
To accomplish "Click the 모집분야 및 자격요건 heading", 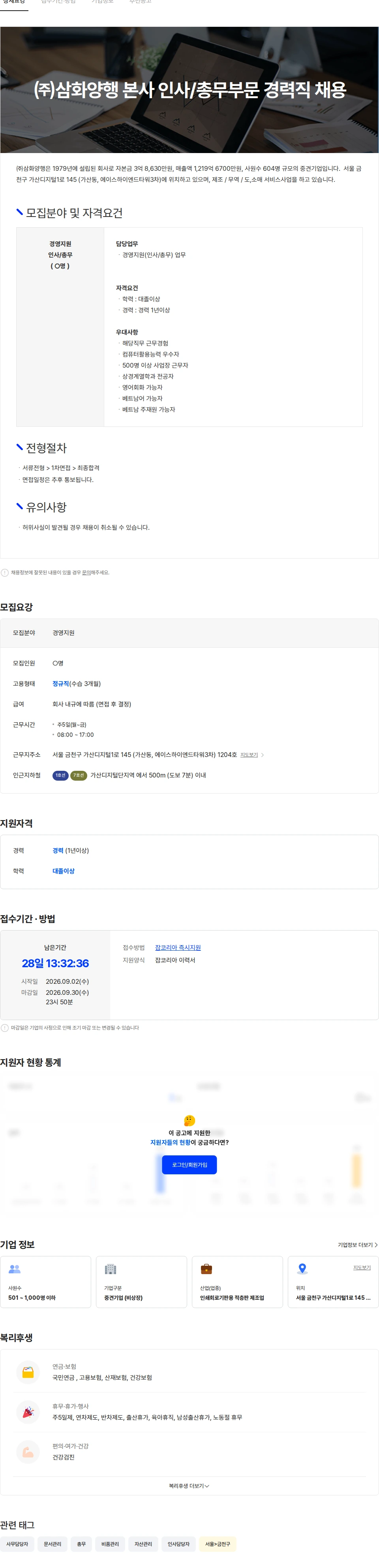I will 74,213.
